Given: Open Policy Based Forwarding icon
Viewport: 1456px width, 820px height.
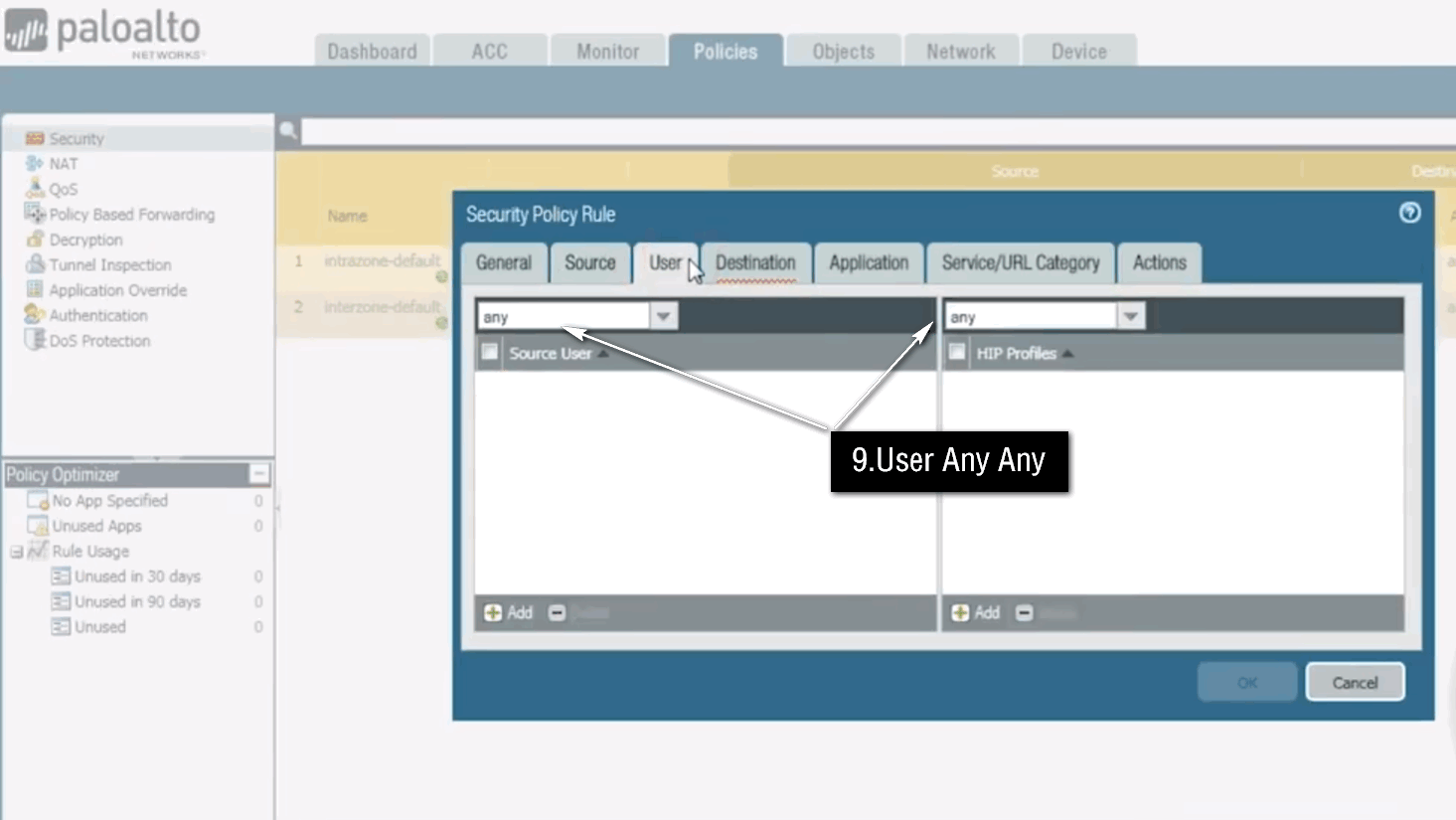Looking at the screenshot, I should 35,214.
